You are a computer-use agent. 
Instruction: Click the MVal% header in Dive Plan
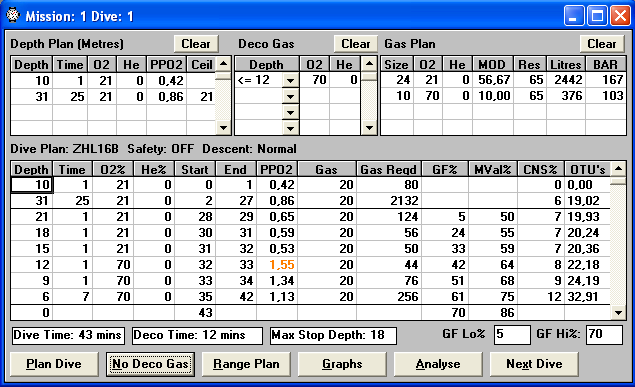click(x=493, y=169)
